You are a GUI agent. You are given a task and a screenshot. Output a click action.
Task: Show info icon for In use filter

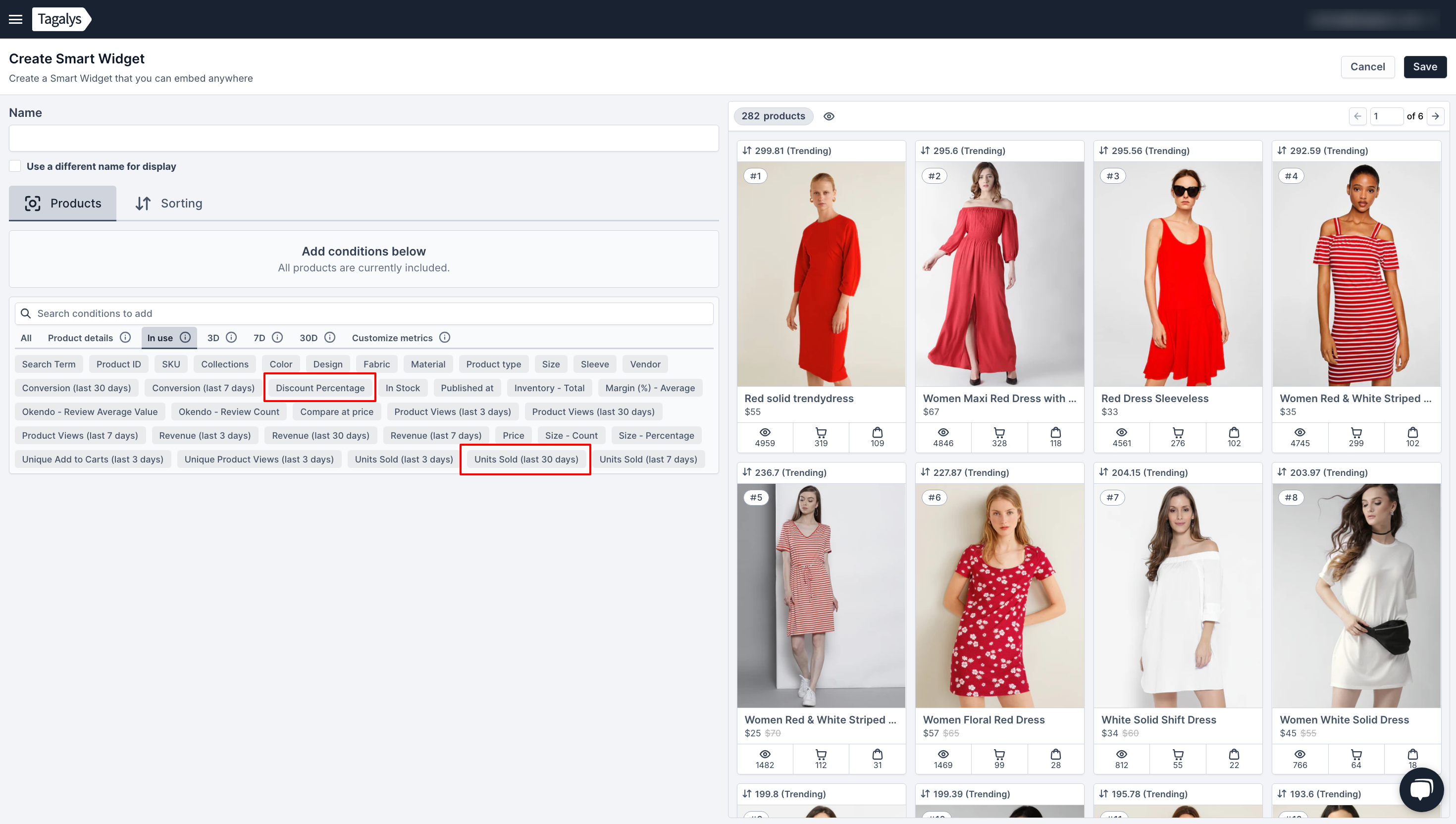(x=185, y=337)
